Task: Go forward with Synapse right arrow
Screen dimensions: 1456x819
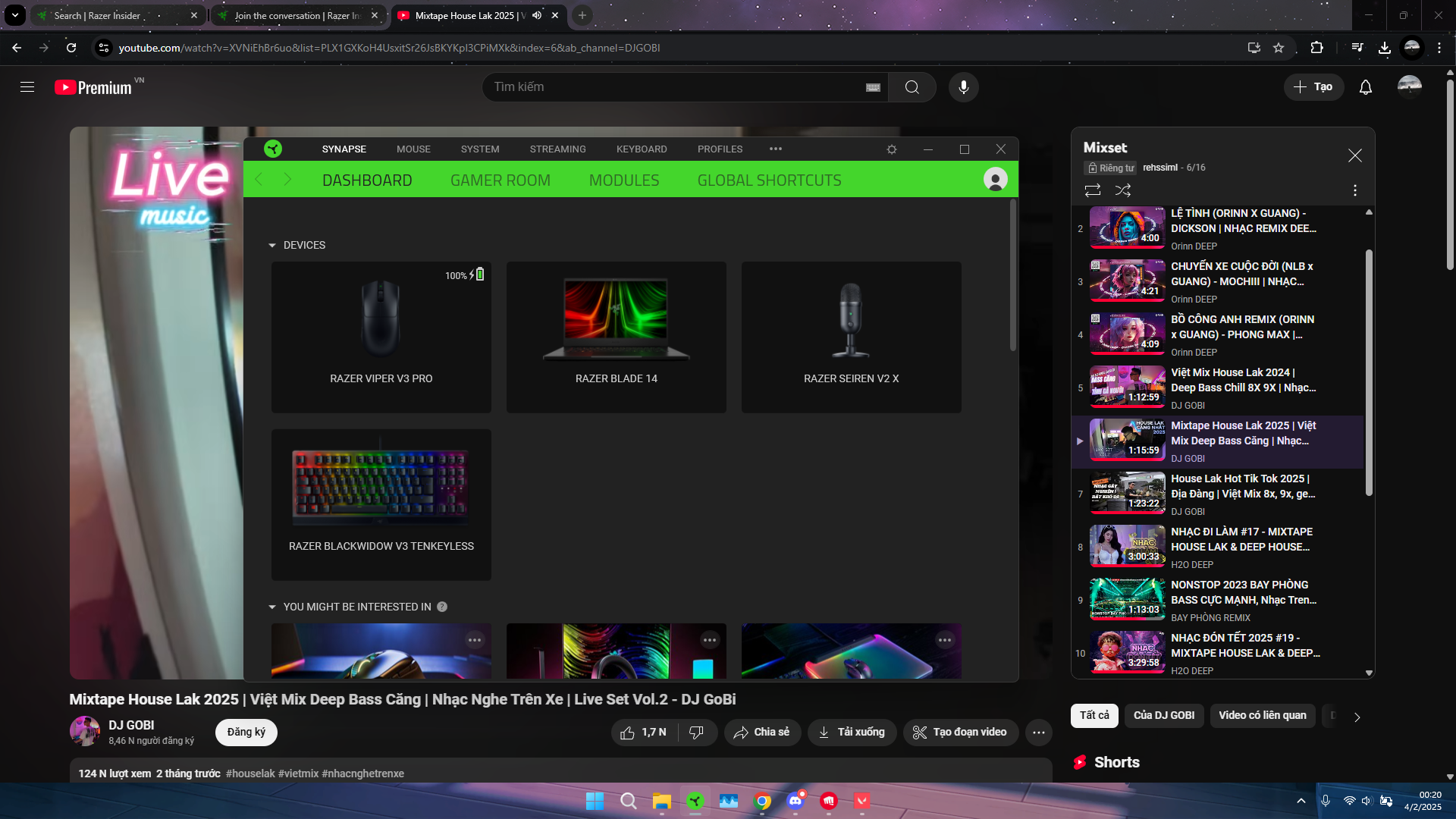Action: (x=287, y=180)
